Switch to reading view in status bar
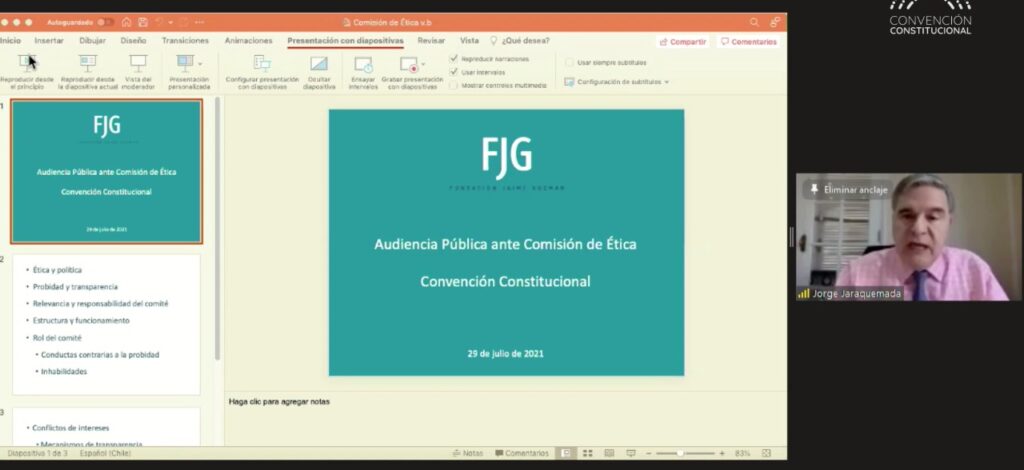The height and width of the screenshot is (470, 1024). click(x=609, y=453)
